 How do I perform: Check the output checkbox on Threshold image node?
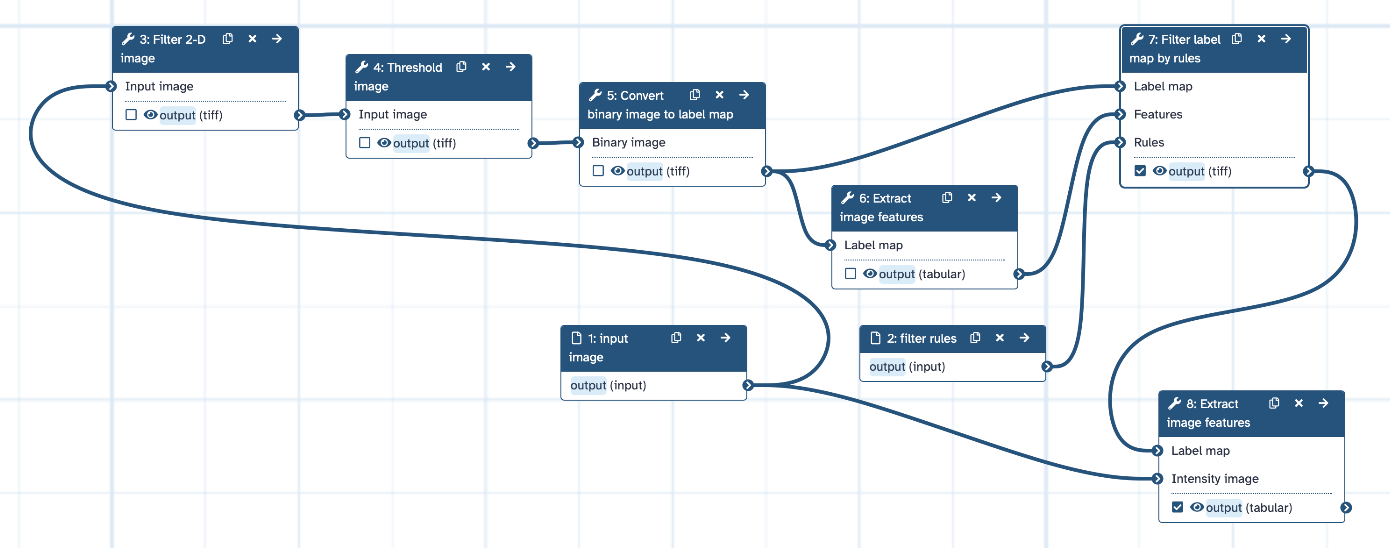tap(365, 143)
